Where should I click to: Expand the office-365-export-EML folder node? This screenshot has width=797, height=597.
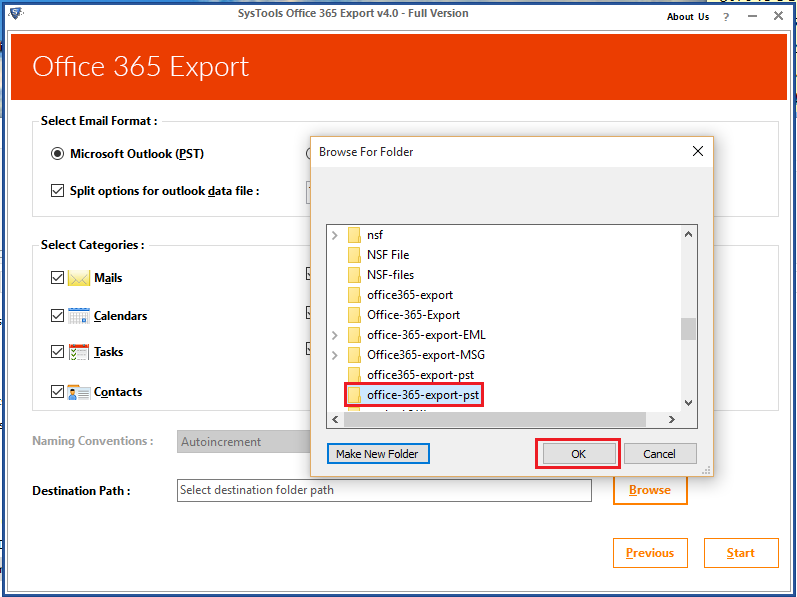[334, 335]
